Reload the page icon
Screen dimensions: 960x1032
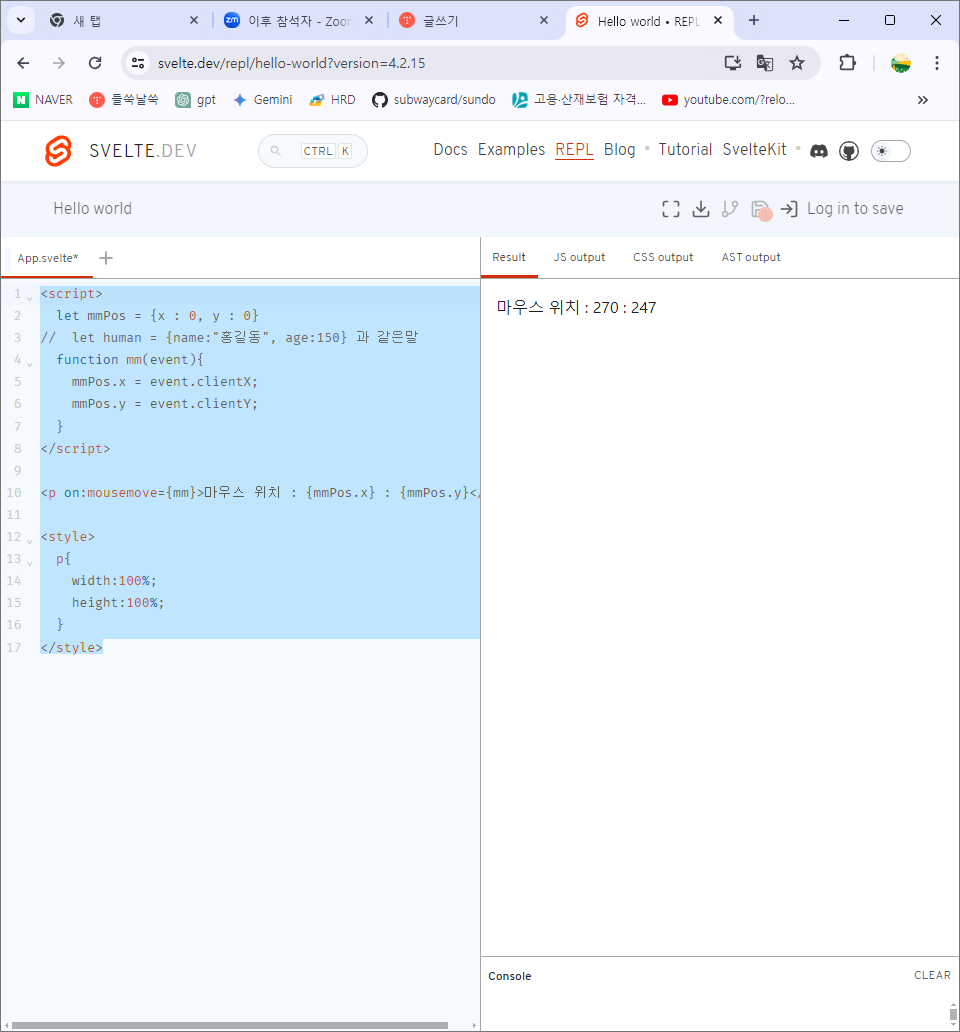click(x=95, y=63)
